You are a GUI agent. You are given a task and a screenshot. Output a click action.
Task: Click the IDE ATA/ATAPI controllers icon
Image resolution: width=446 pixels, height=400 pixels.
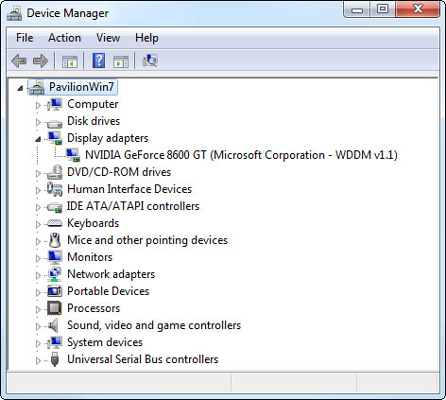click(x=55, y=208)
